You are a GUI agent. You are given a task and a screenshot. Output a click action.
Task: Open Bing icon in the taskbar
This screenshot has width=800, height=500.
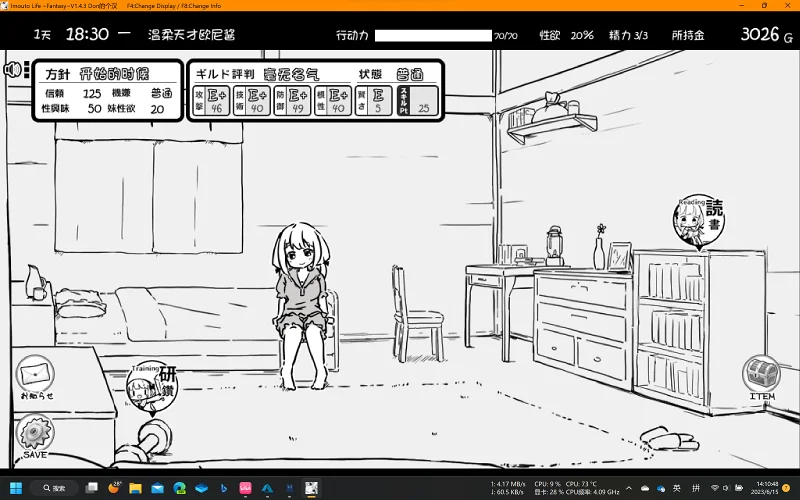223,488
